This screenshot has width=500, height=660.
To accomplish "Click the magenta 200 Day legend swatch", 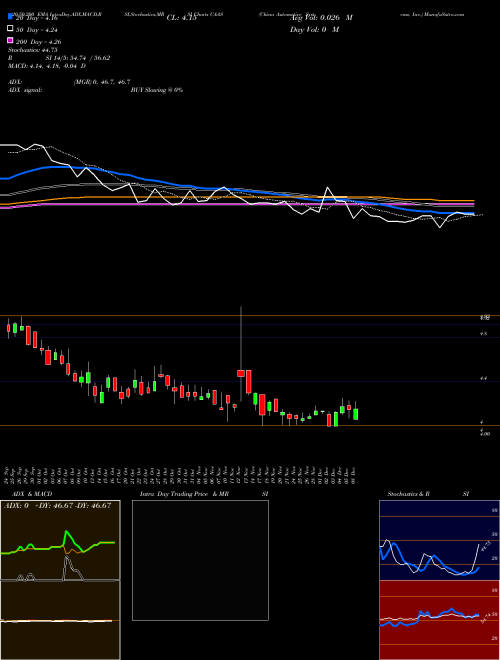I will pyautogui.click(x=10, y=41).
